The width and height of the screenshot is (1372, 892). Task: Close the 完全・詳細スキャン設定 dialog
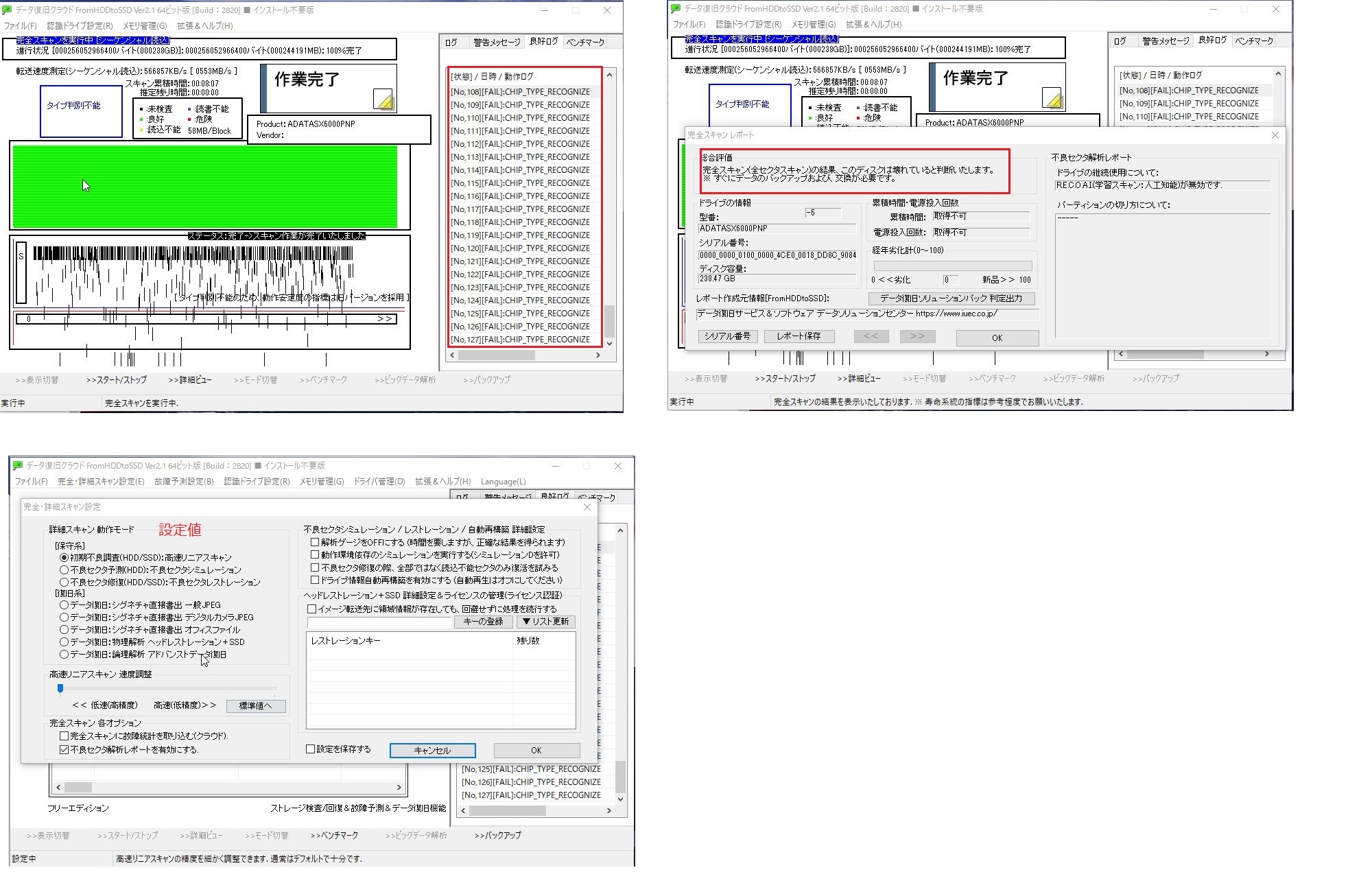[587, 507]
